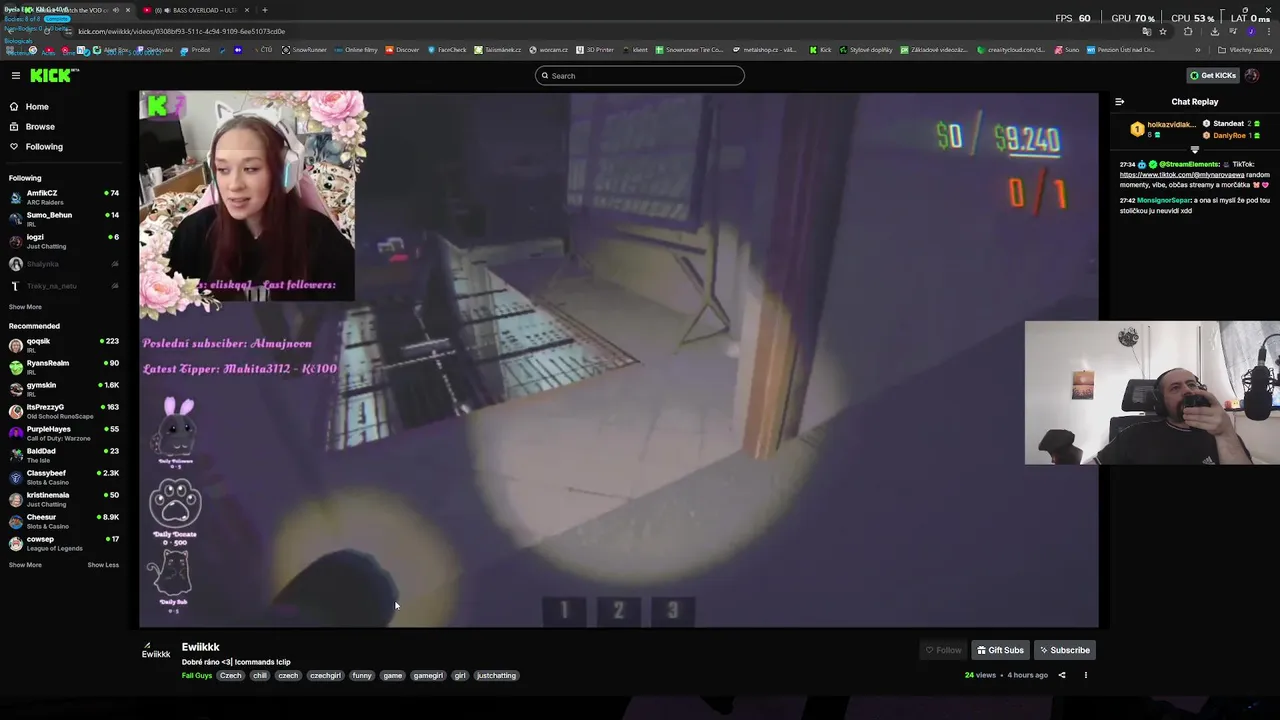
Task: Open the Following page
Action: (44, 147)
